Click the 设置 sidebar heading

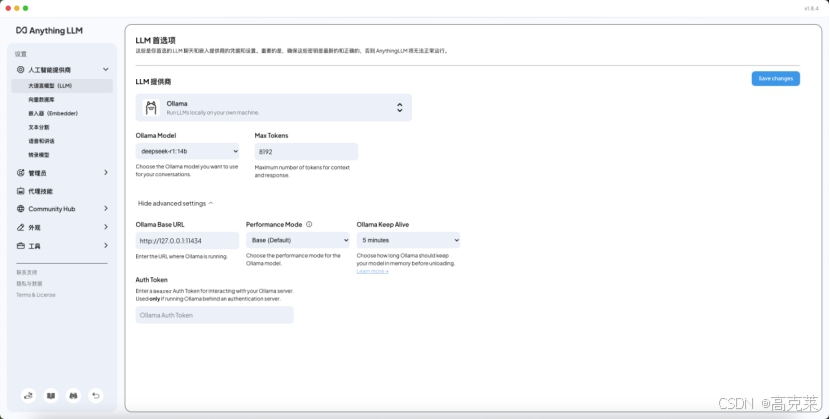click(x=21, y=54)
